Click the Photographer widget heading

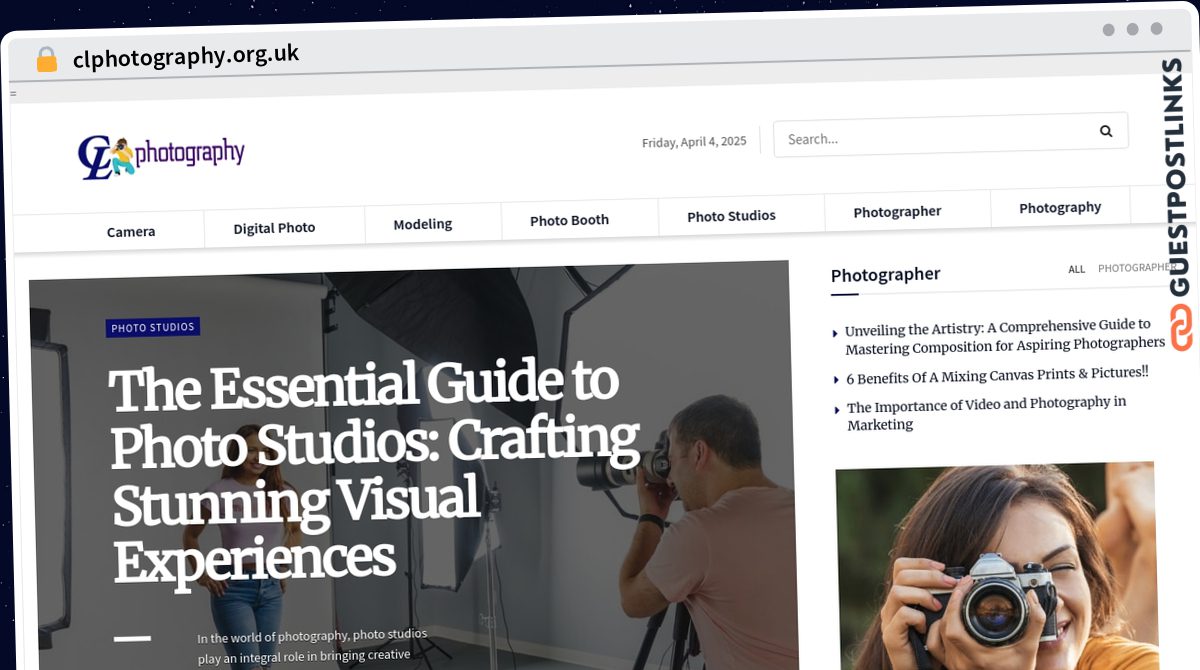(x=885, y=275)
